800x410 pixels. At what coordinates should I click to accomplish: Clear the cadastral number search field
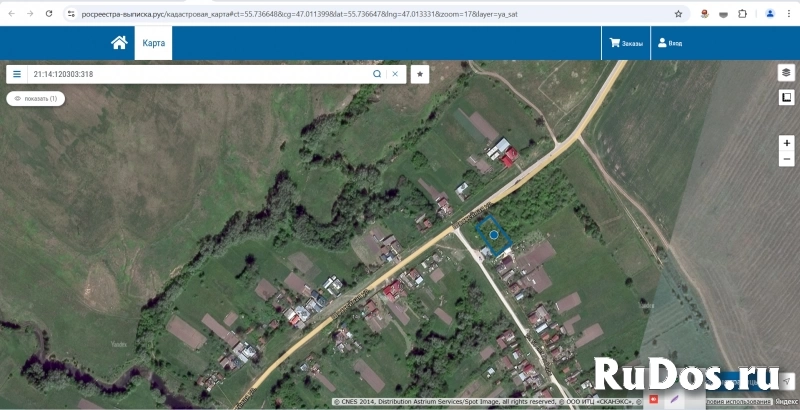point(395,74)
